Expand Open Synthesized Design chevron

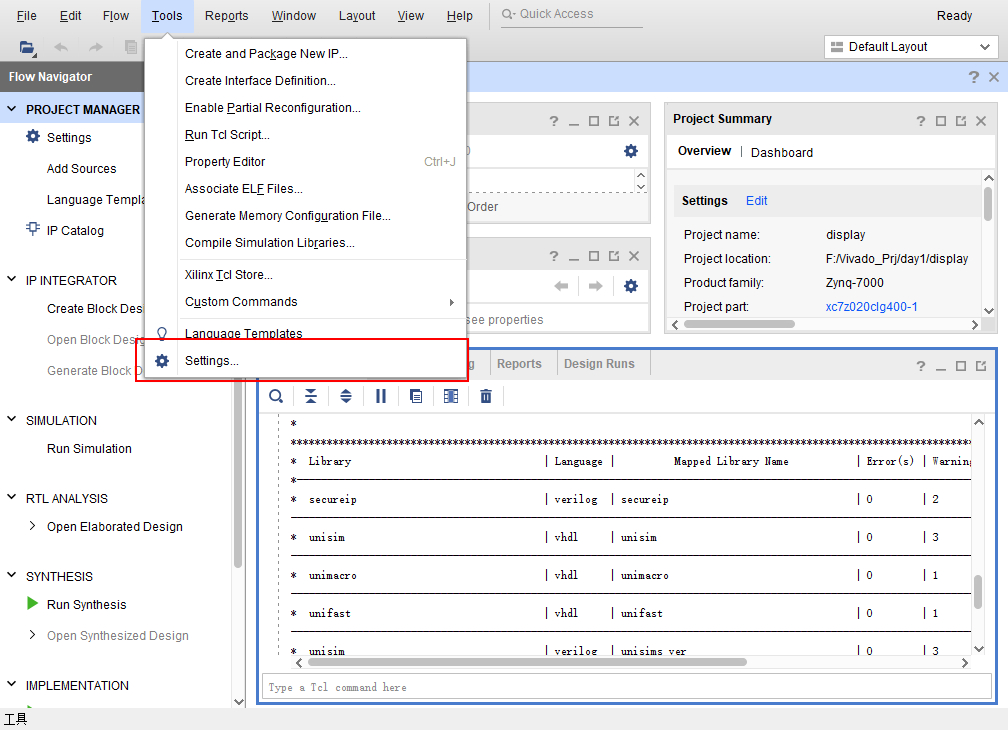point(32,634)
